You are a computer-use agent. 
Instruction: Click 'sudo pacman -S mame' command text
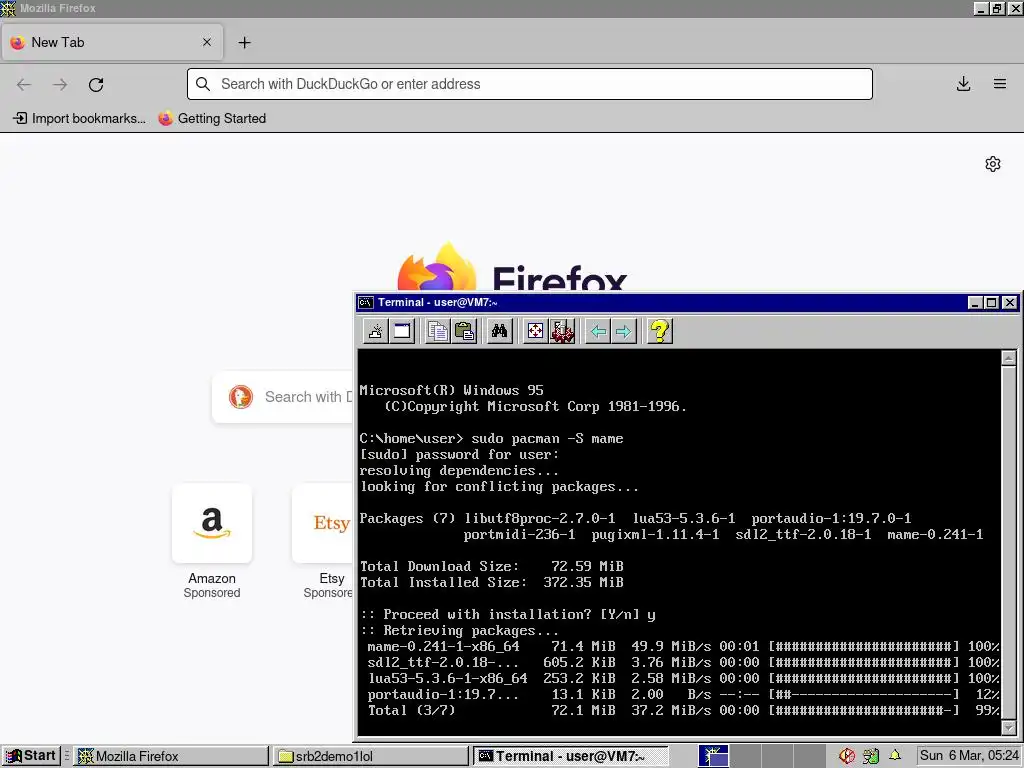(x=547, y=438)
